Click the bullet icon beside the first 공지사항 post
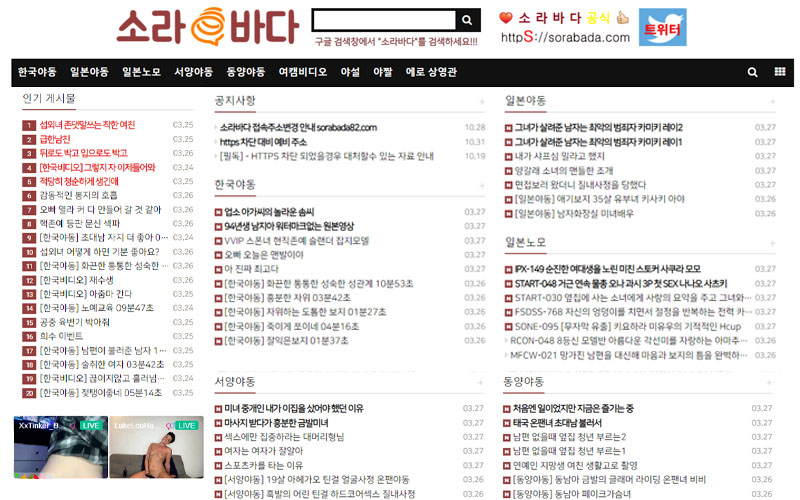Viewport: 800px width, 500px height. [x=217, y=128]
